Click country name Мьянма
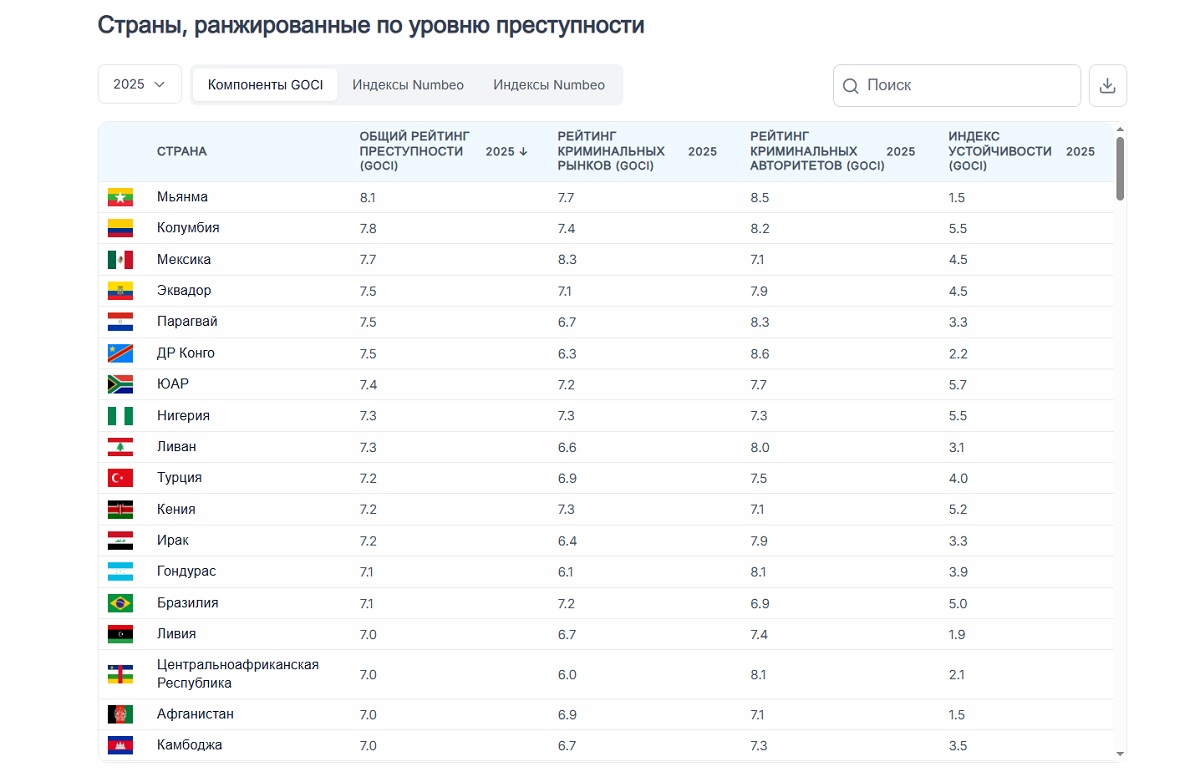Viewport: 1200px width, 777px height. point(182,197)
